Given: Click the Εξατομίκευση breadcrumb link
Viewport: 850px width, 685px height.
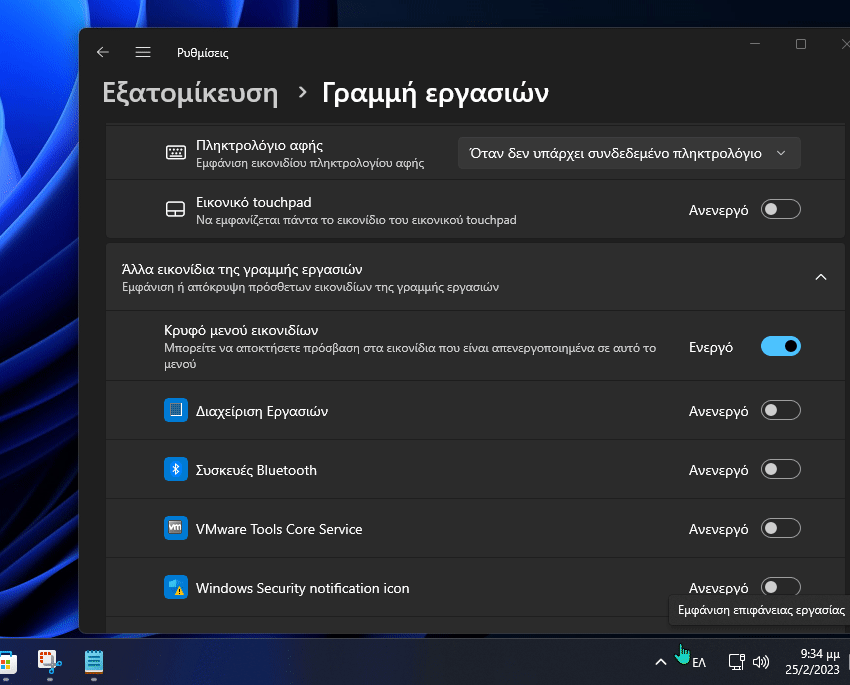Looking at the screenshot, I should (190, 93).
